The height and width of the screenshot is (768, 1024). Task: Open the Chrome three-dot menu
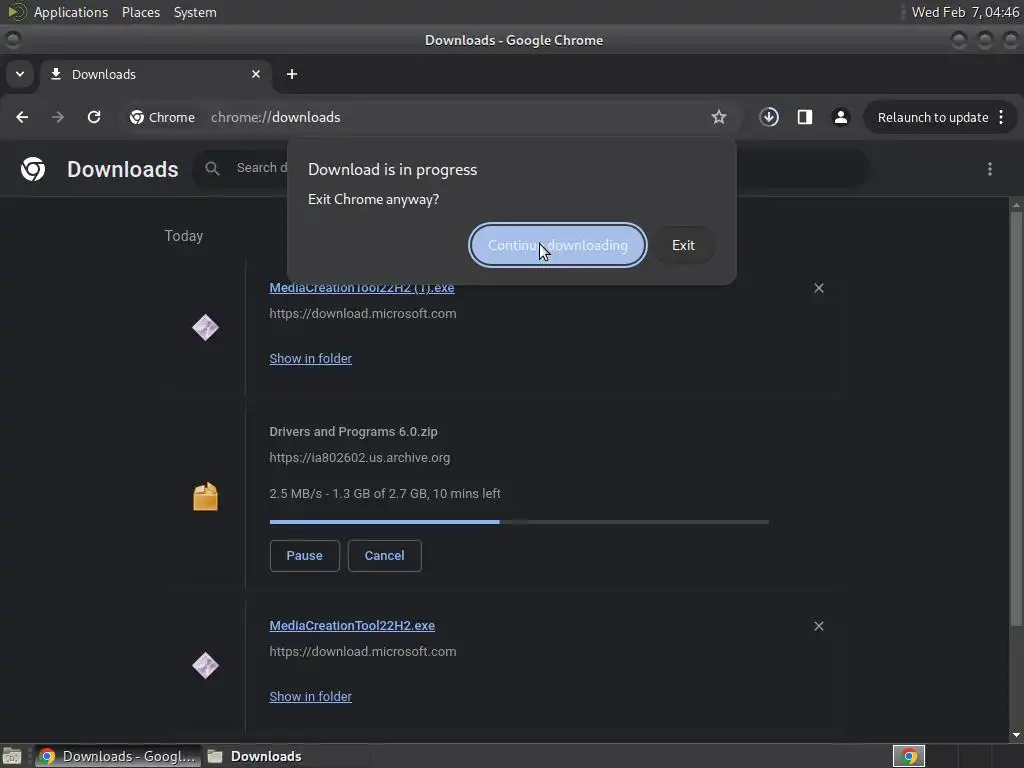click(x=1001, y=117)
